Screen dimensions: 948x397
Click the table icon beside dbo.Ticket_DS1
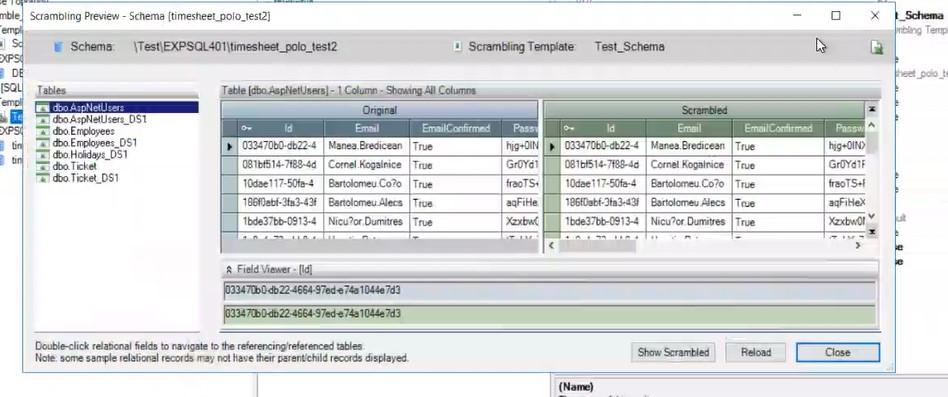pyautogui.click(x=43, y=178)
